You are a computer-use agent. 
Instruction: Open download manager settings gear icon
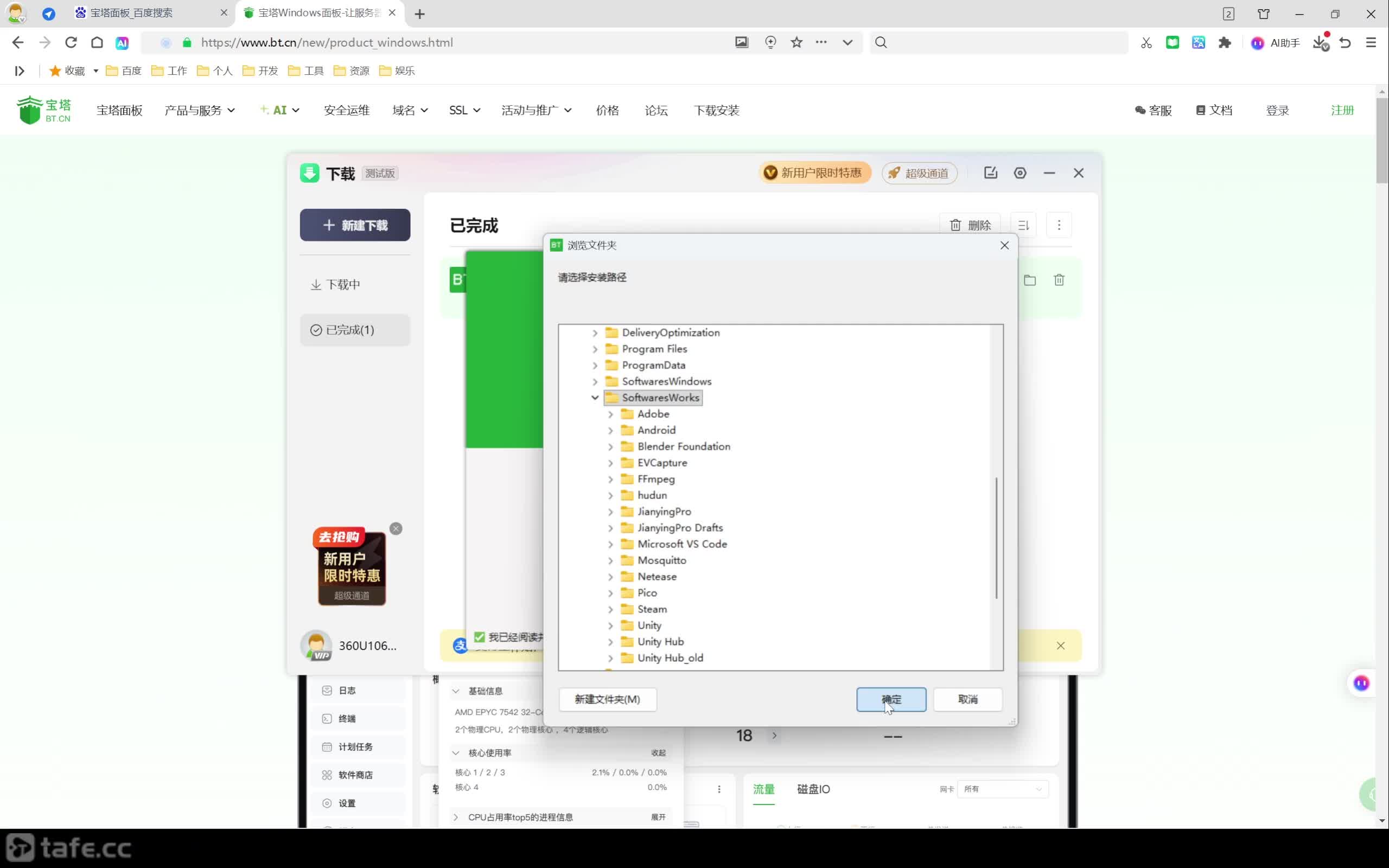[x=1020, y=173]
